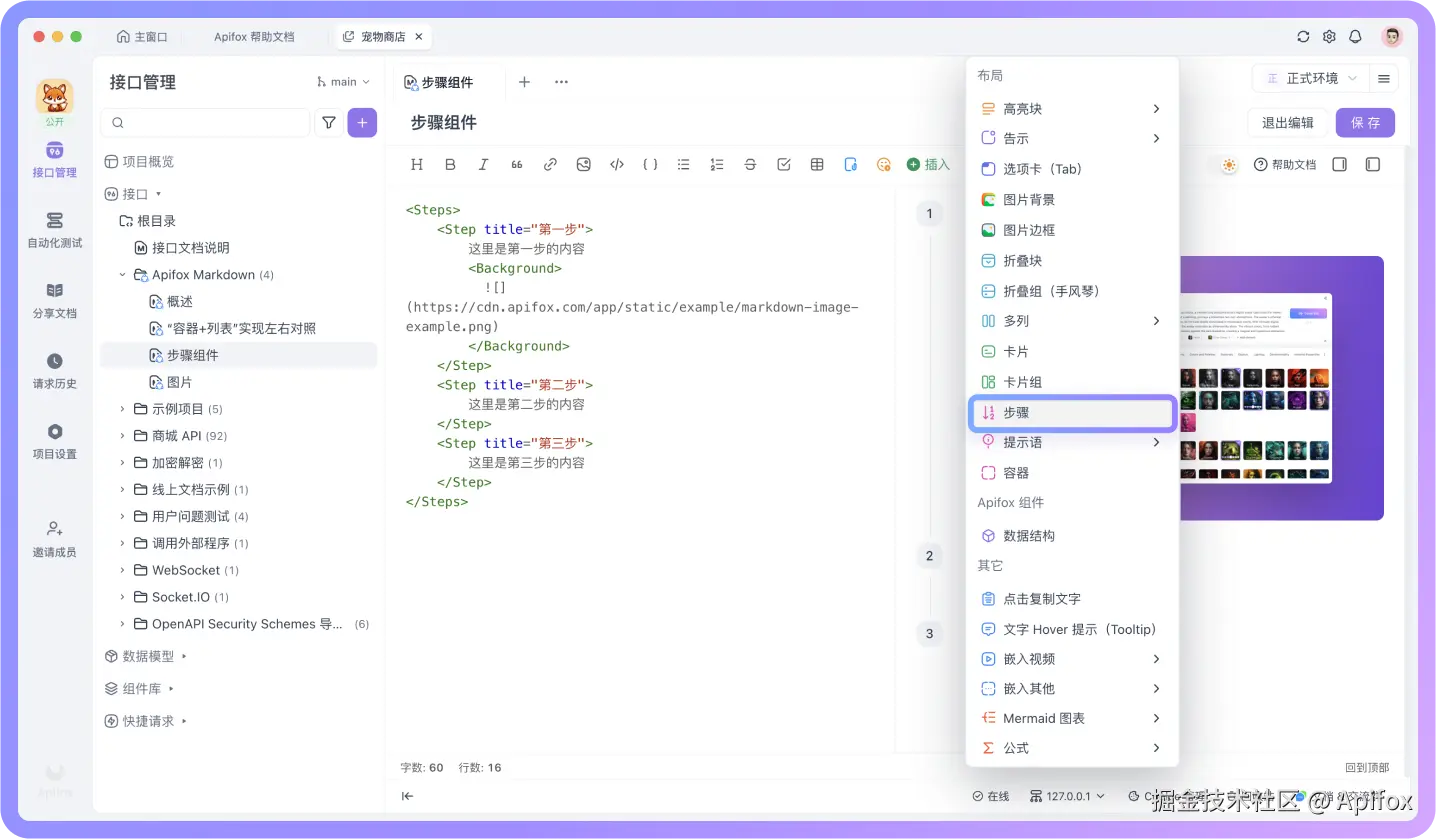Switch to the 主窗口 tab
Screen dimensions: 1436x839
142,37
